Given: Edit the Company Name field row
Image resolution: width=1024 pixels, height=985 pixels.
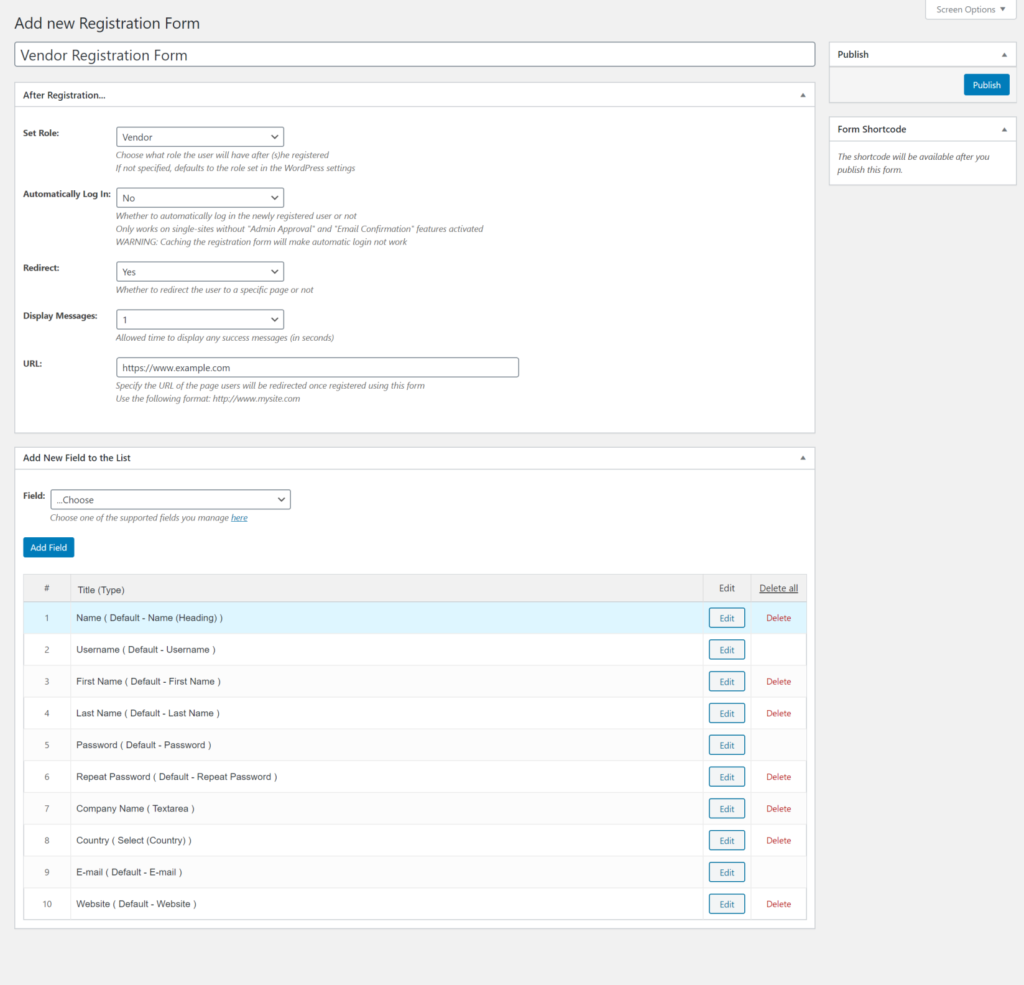Looking at the screenshot, I should 727,809.
